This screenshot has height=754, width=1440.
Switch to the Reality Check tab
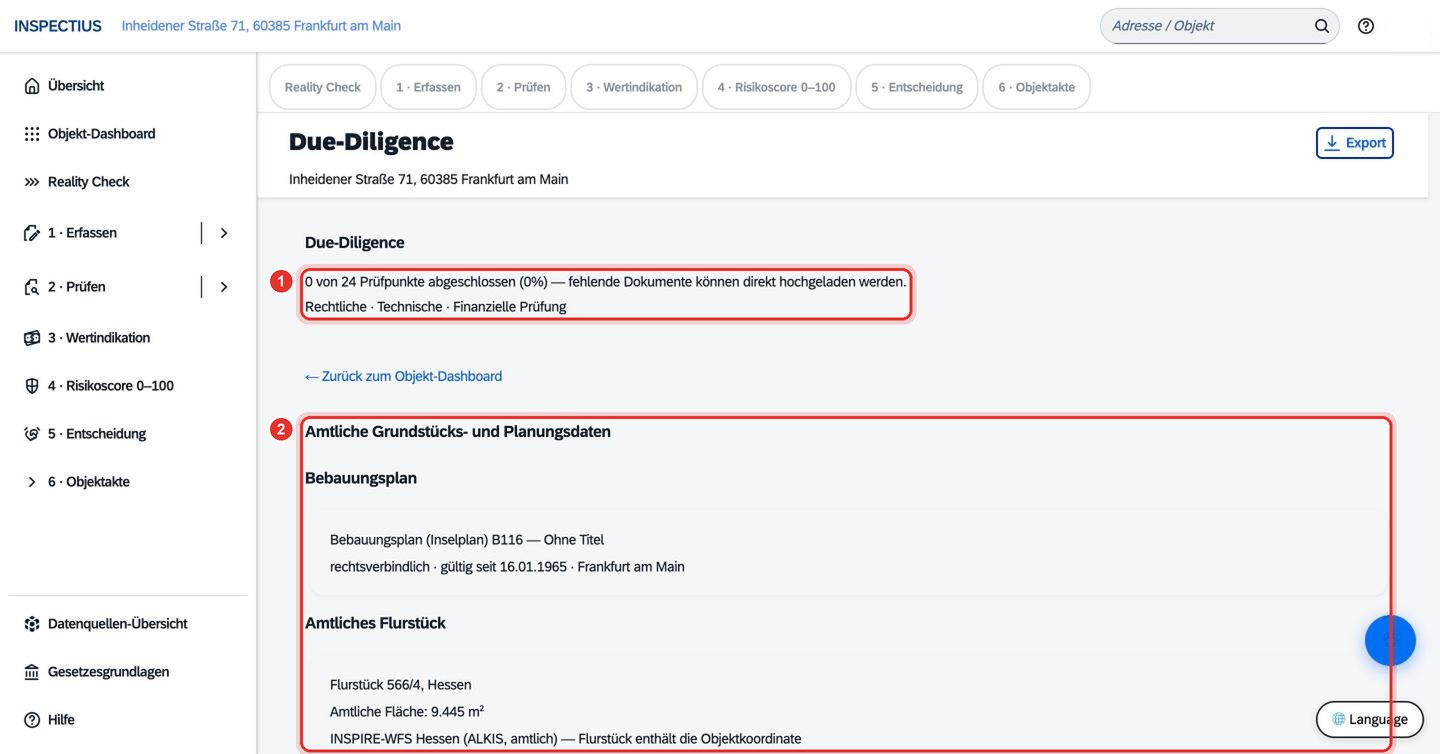[323, 87]
